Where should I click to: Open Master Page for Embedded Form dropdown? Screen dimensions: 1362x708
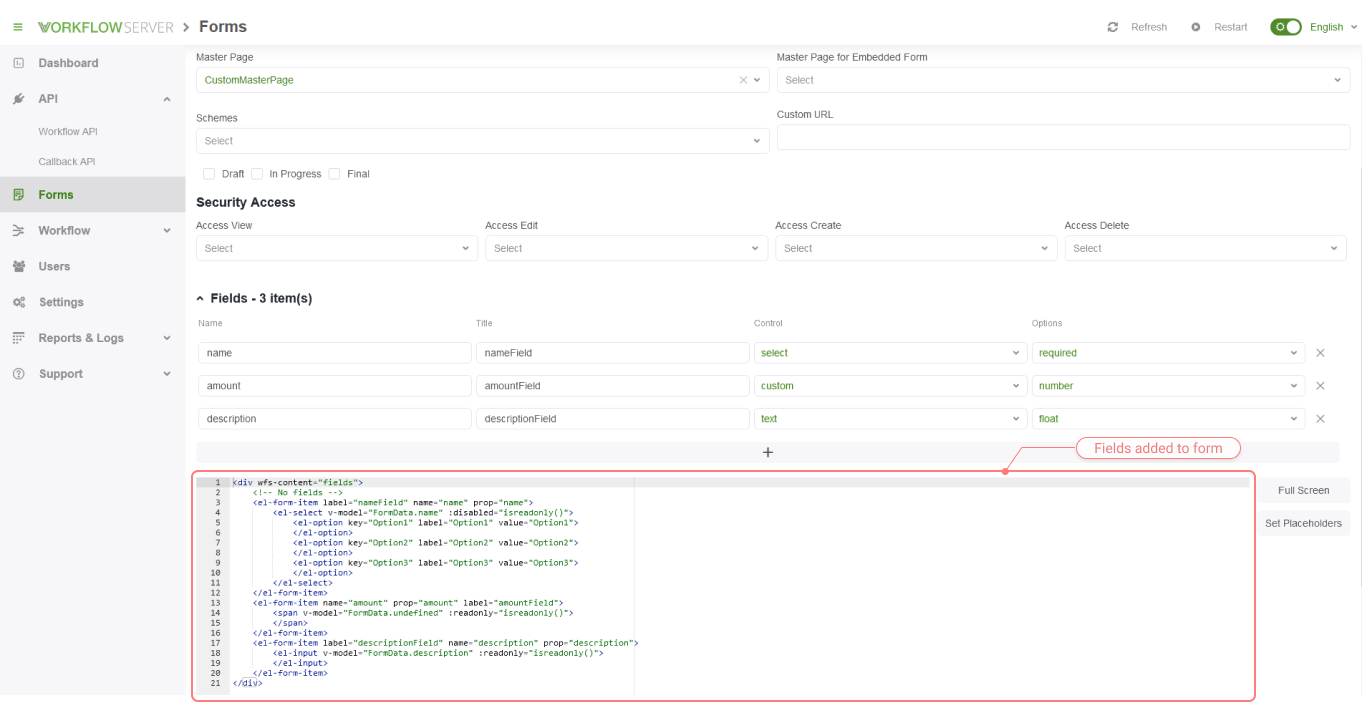tap(1064, 80)
